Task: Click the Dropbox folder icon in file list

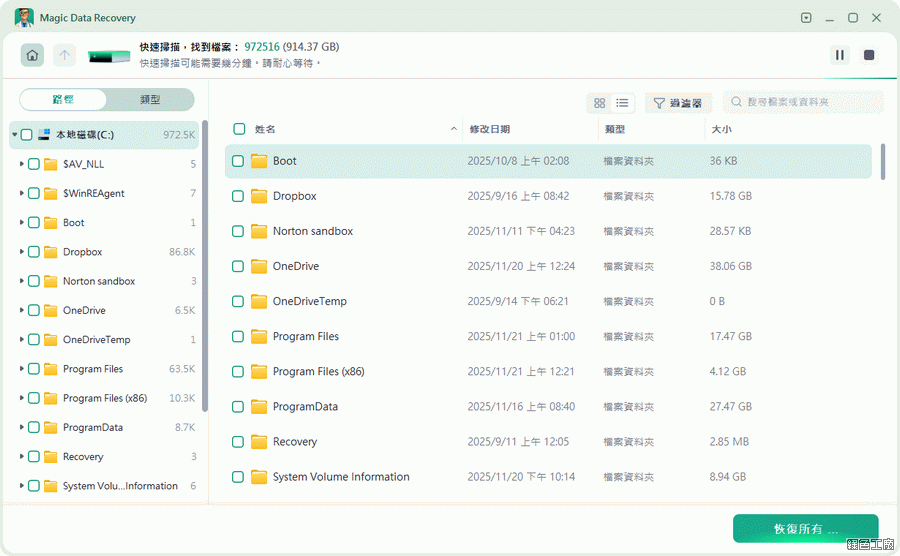Action: point(259,196)
